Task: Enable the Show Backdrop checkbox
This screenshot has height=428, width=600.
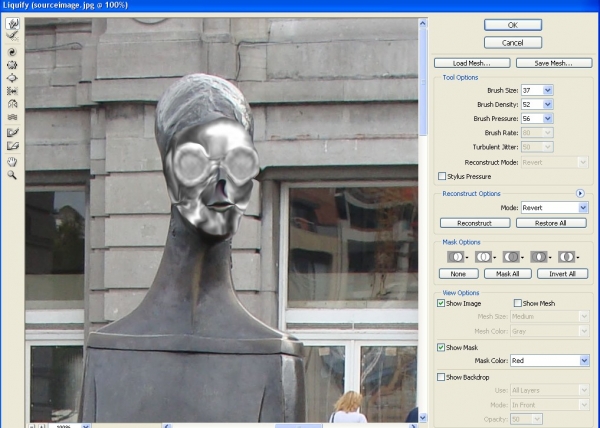Action: click(x=441, y=377)
